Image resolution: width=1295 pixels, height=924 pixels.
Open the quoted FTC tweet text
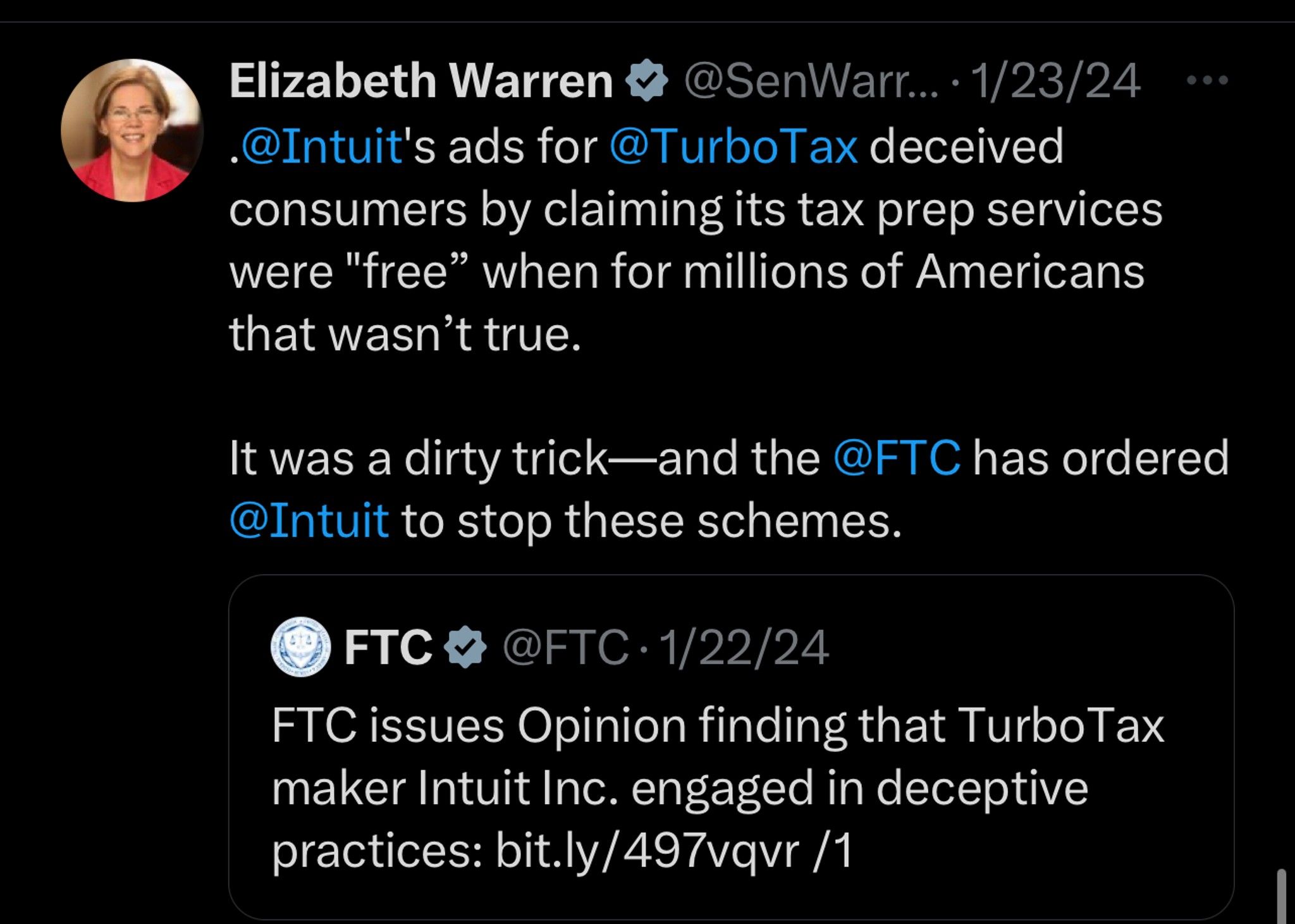pyautogui.click(x=718, y=788)
